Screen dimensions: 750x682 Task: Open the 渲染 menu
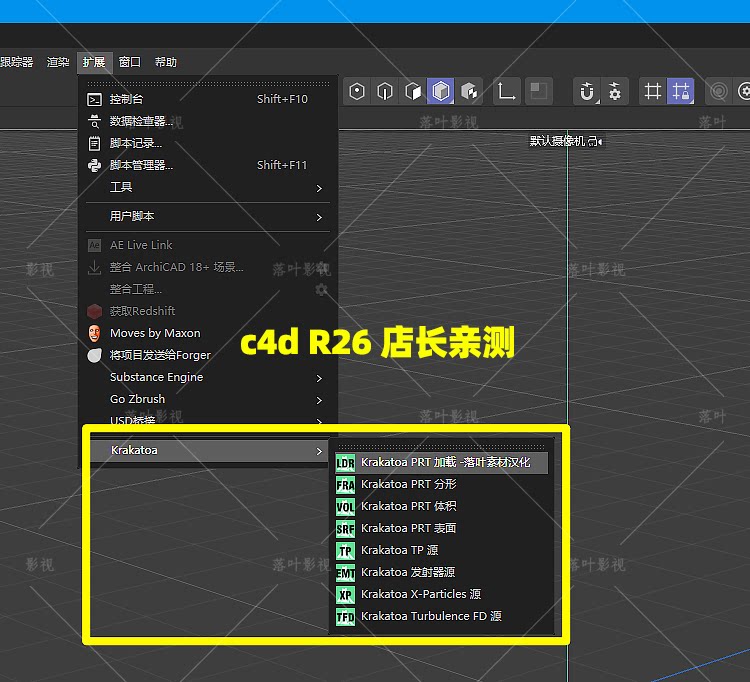tap(58, 62)
